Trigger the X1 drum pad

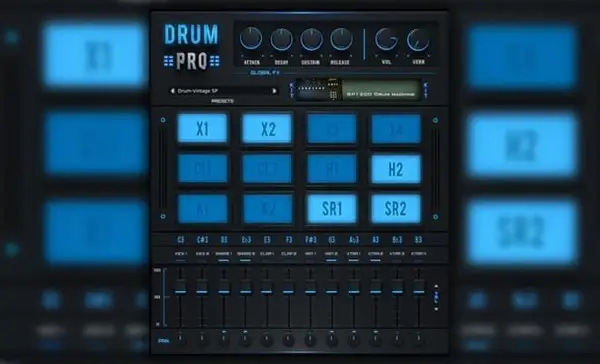202,128
